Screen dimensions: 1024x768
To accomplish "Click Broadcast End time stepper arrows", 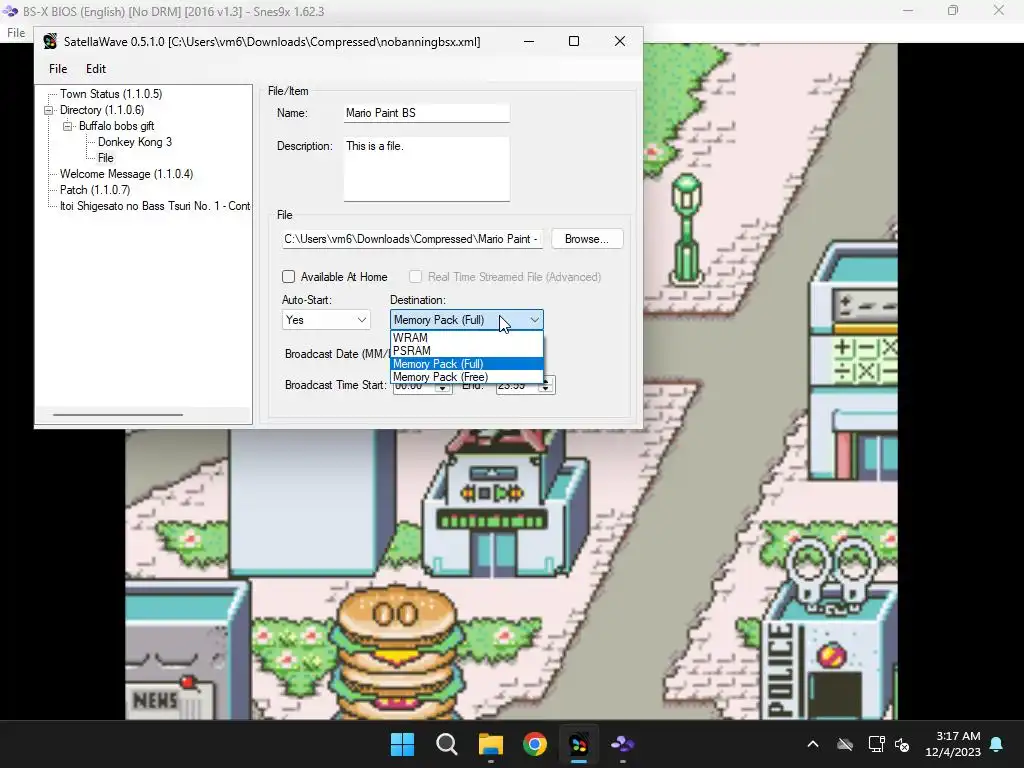I will coord(546,387).
